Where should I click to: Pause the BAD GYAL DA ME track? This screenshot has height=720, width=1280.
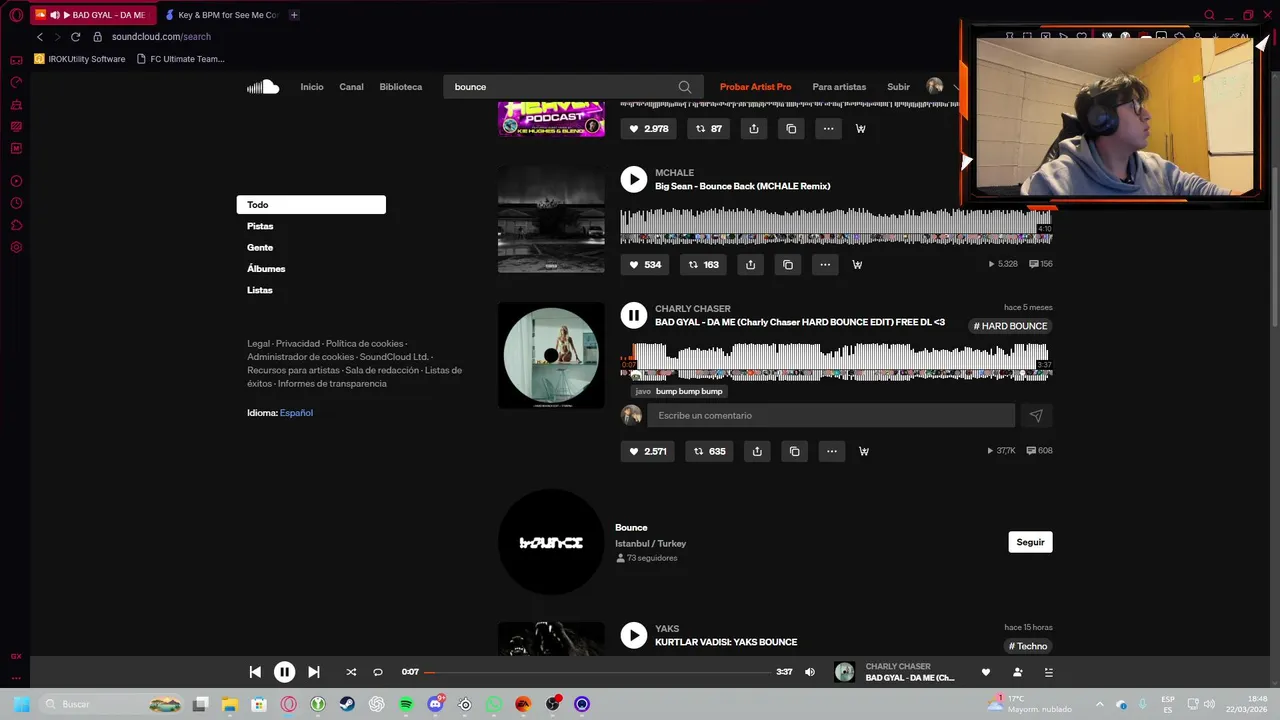[633, 316]
